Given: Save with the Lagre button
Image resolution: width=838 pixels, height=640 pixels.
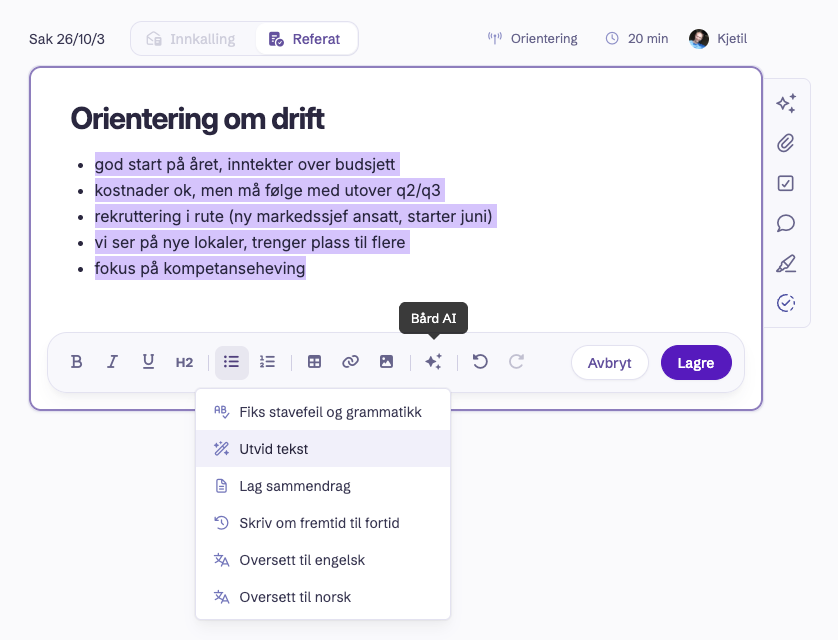Looking at the screenshot, I should pyautogui.click(x=696, y=363).
